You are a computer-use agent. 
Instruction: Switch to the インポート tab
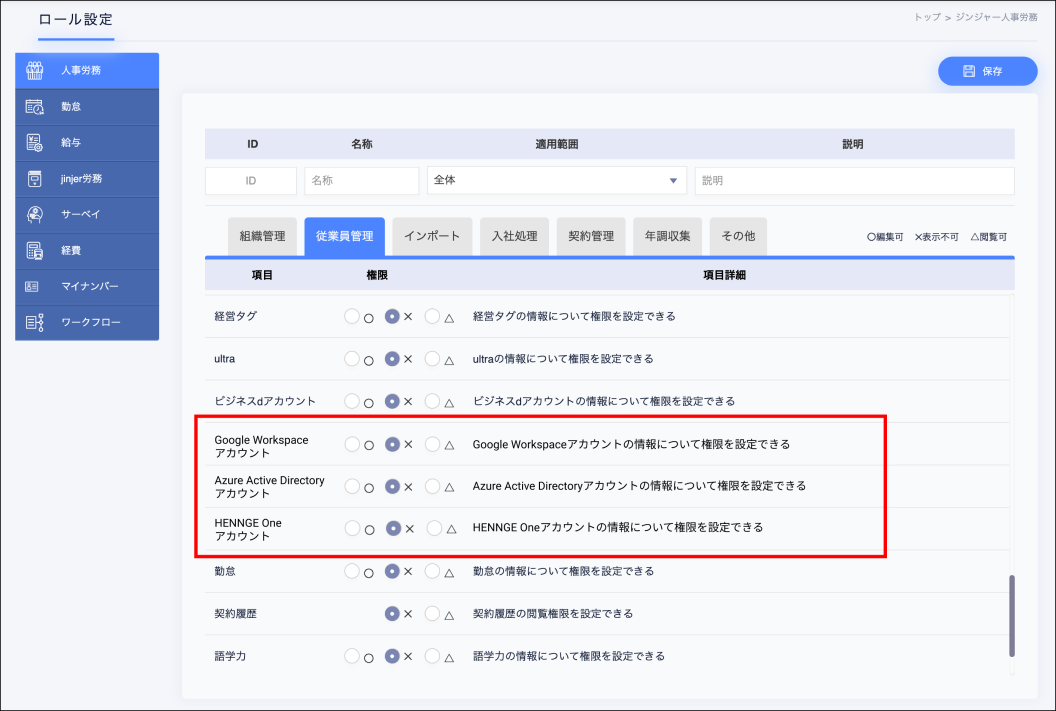(432, 236)
